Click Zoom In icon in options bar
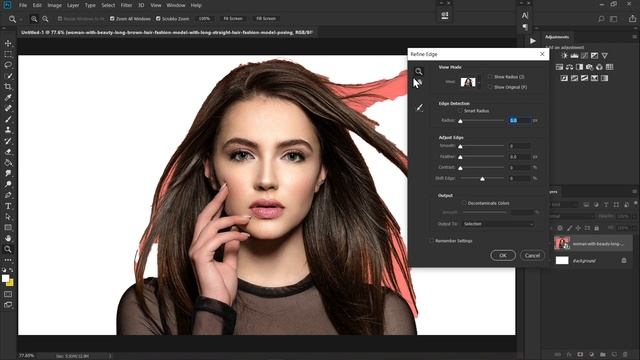This screenshot has width=640, height=360. [x=34, y=19]
